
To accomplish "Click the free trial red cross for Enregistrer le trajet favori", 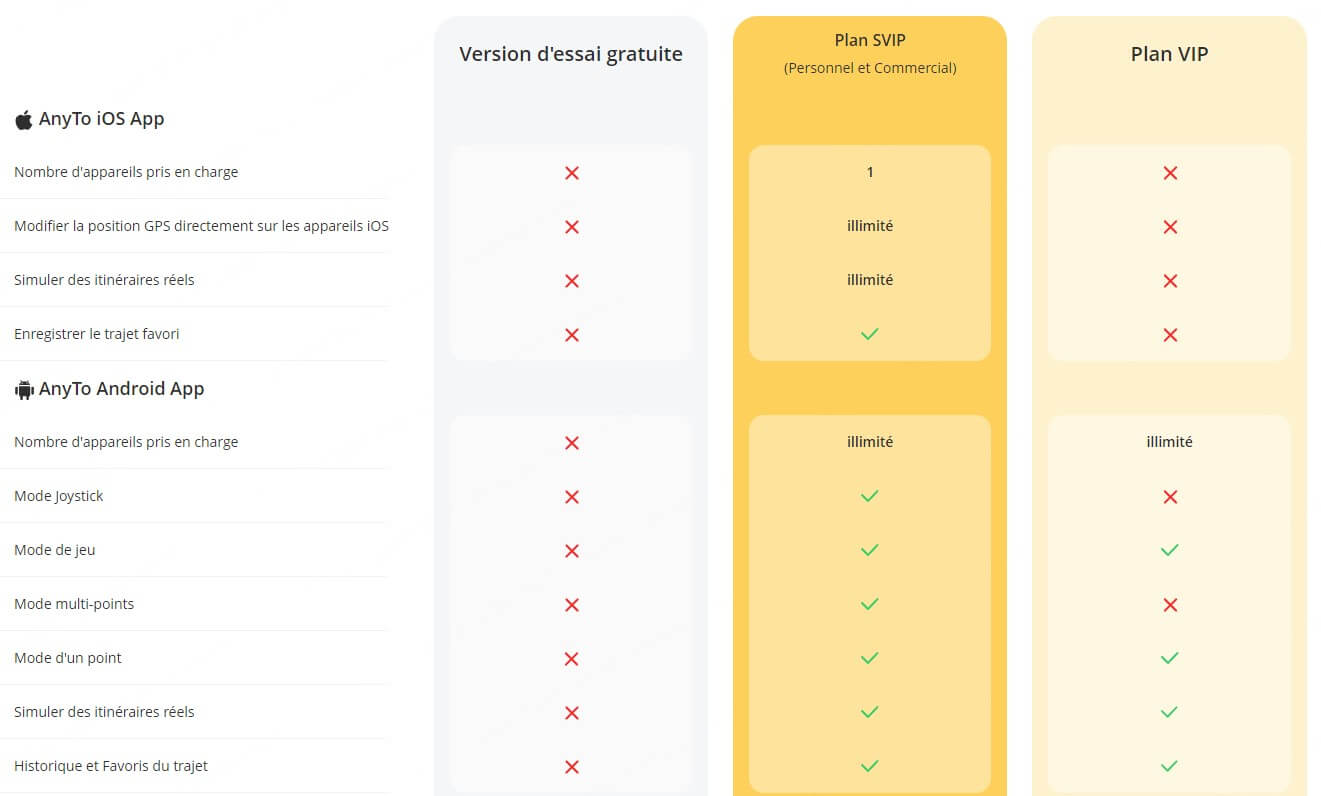I will click(572, 335).
